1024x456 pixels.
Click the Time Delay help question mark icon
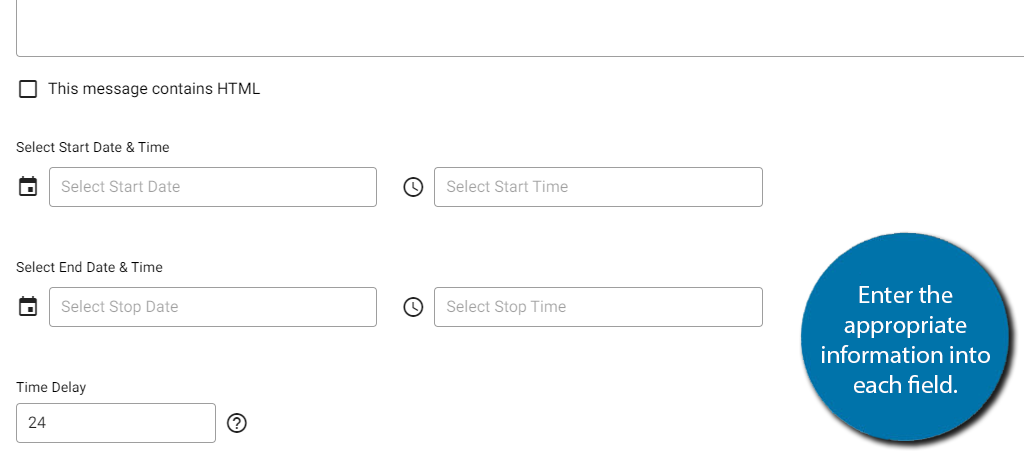tap(237, 423)
